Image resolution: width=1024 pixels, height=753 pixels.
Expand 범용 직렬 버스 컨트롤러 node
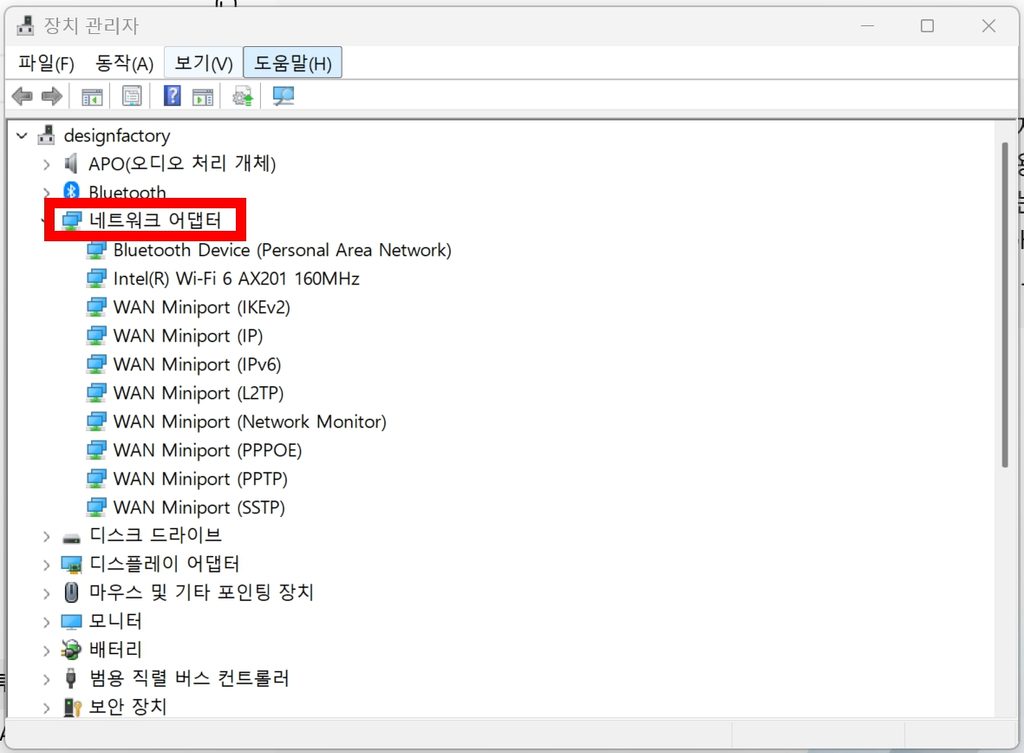[46, 679]
